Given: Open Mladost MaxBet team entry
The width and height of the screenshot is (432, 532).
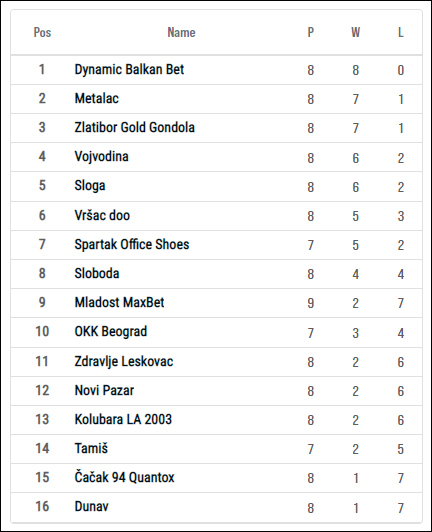Looking at the screenshot, I should coord(119,302).
